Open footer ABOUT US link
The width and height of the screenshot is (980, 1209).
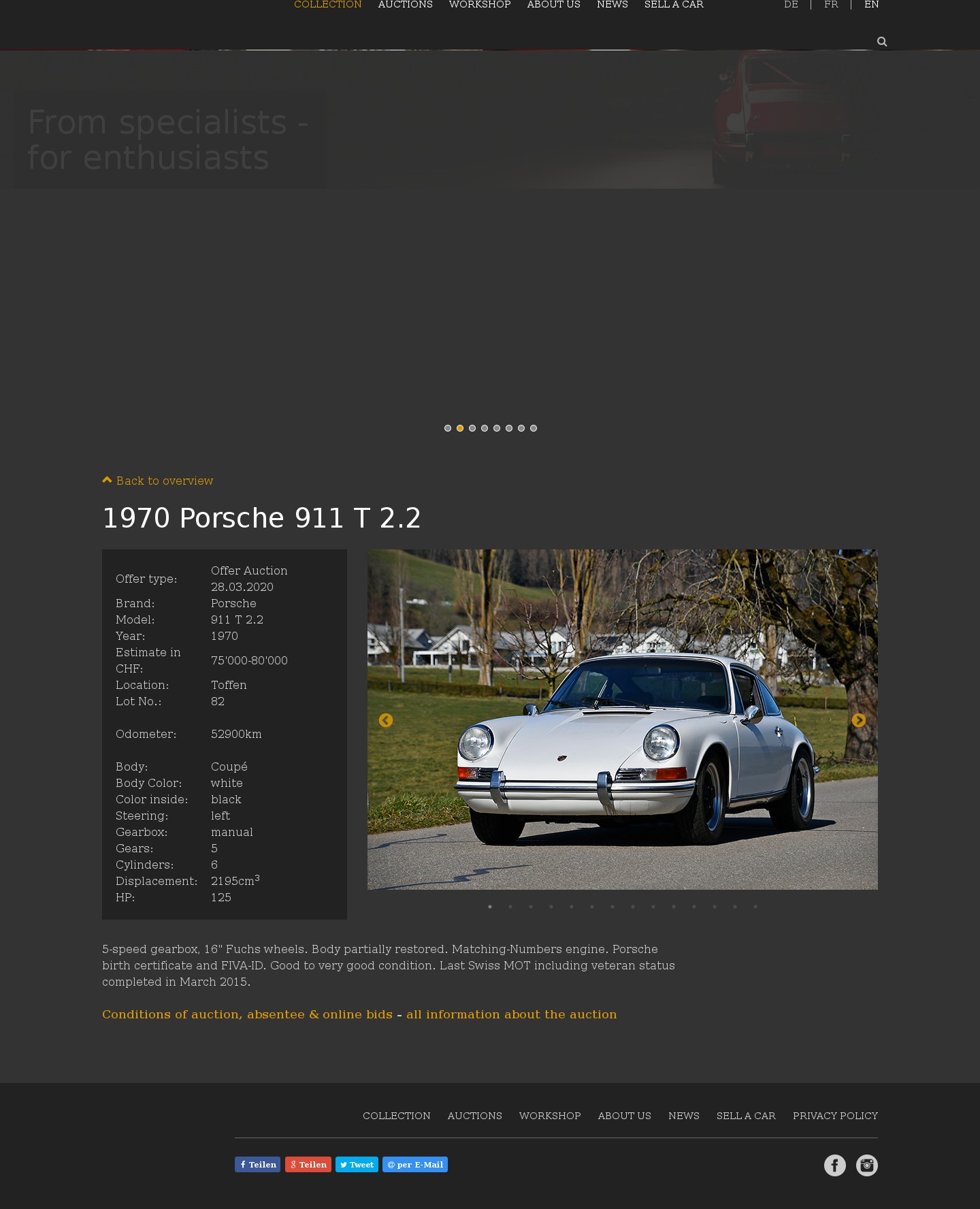pyautogui.click(x=625, y=1116)
